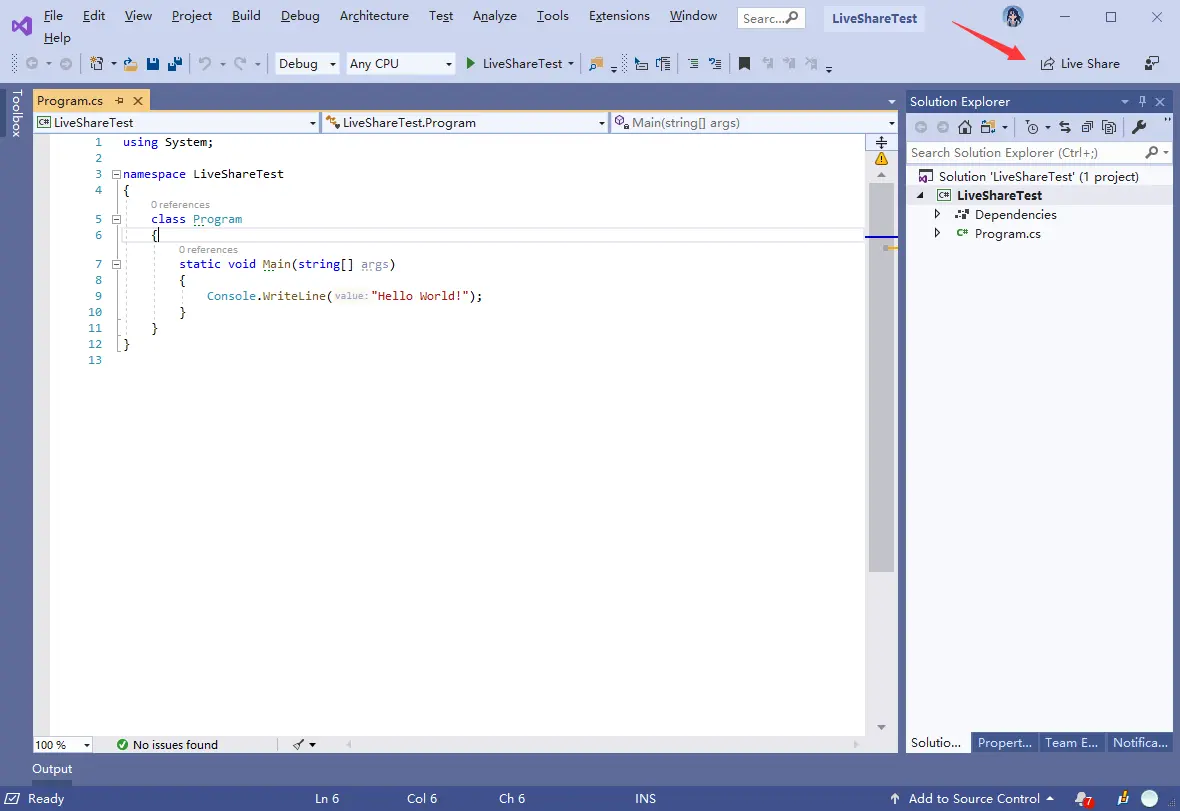Click the Visual Studio search box
This screenshot has height=811, width=1180.
(771, 18)
